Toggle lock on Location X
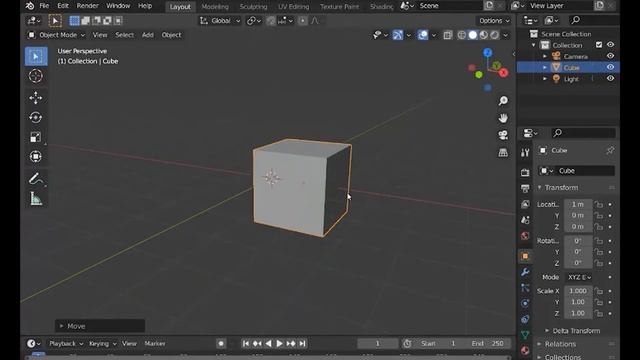 point(598,204)
